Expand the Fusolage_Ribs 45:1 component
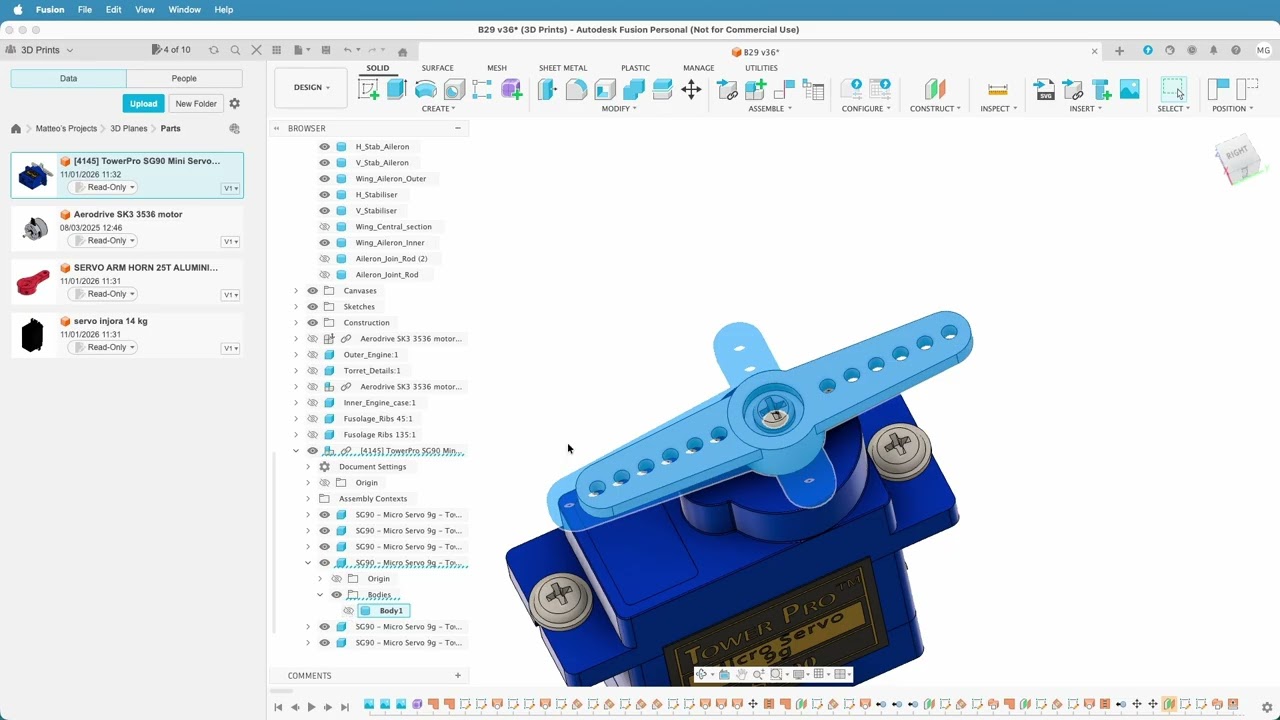This screenshot has width=1280, height=720. coord(296,419)
